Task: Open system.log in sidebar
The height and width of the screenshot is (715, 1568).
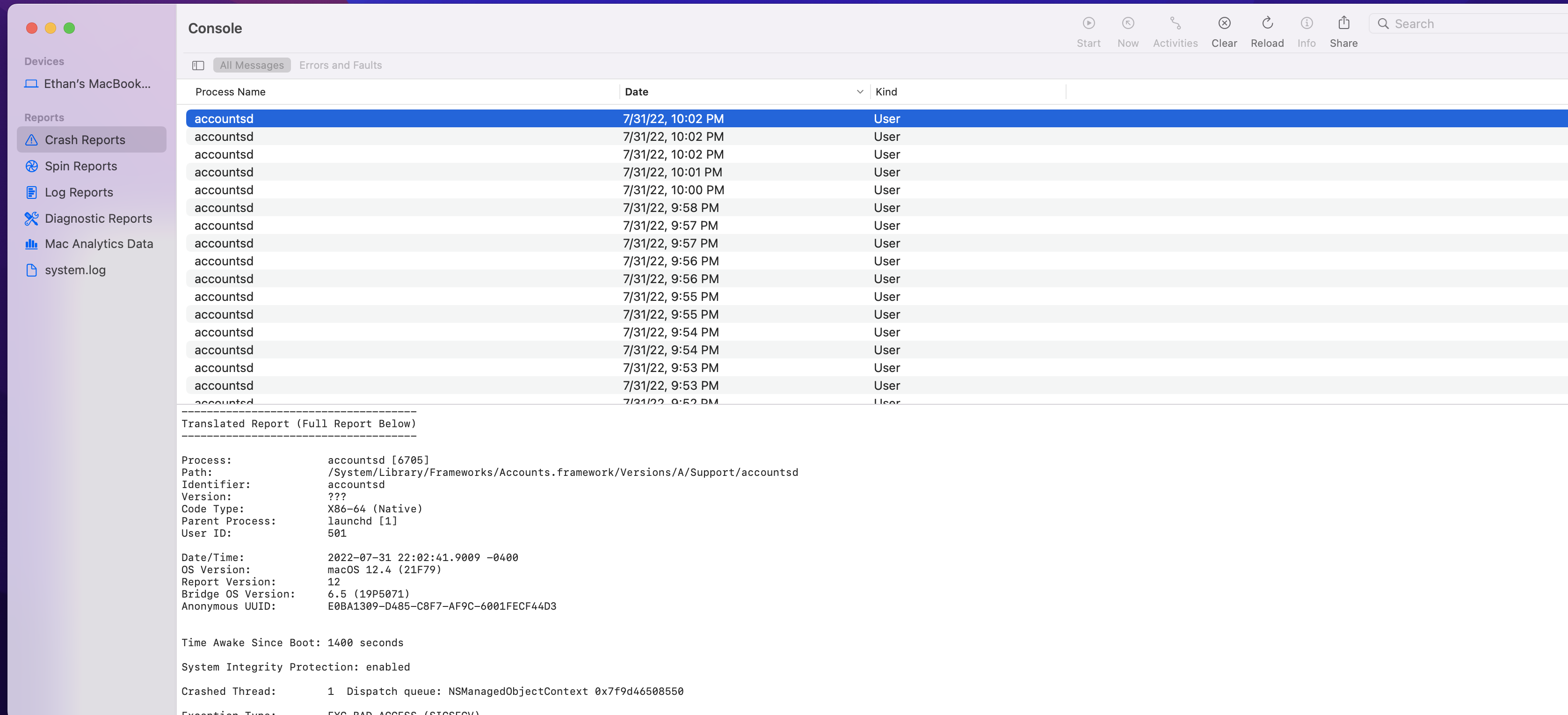Action: pyautogui.click(x=75, y=270)
